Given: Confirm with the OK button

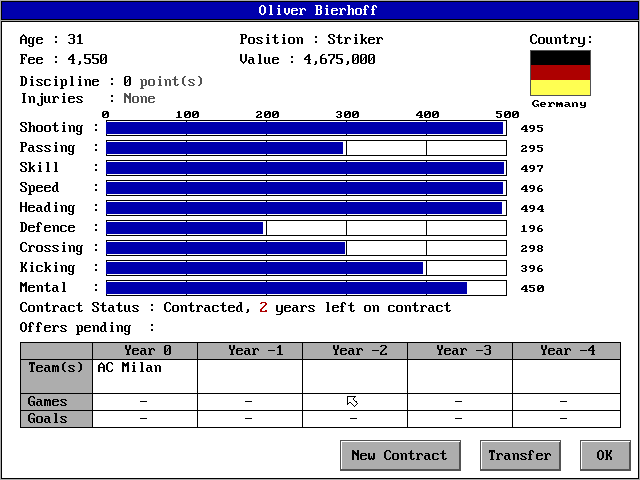Looking at the screenshot, I should coord(604,455).
